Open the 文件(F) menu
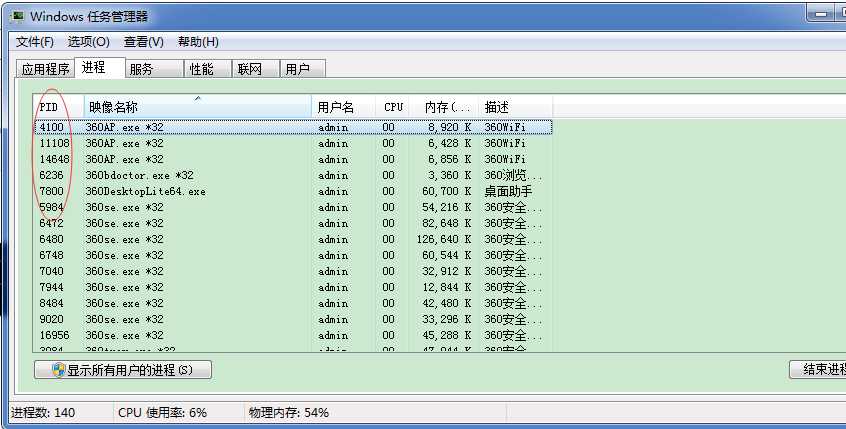Viewport: 846px width, 429px height. click(35, 42)
